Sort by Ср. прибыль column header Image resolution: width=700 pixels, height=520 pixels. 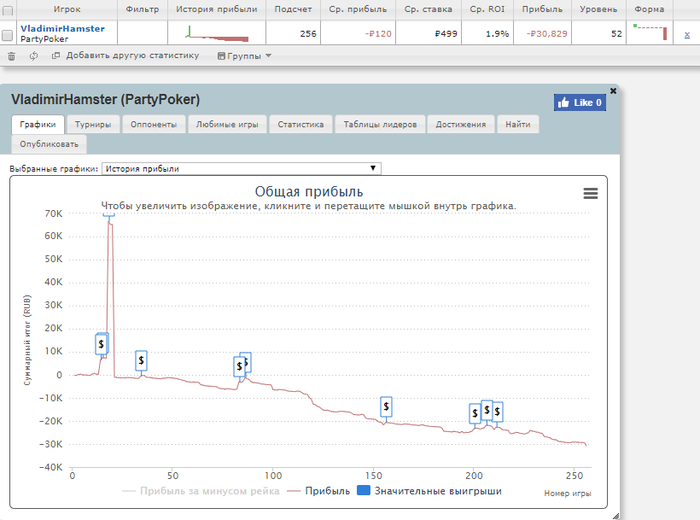point(358,9)
